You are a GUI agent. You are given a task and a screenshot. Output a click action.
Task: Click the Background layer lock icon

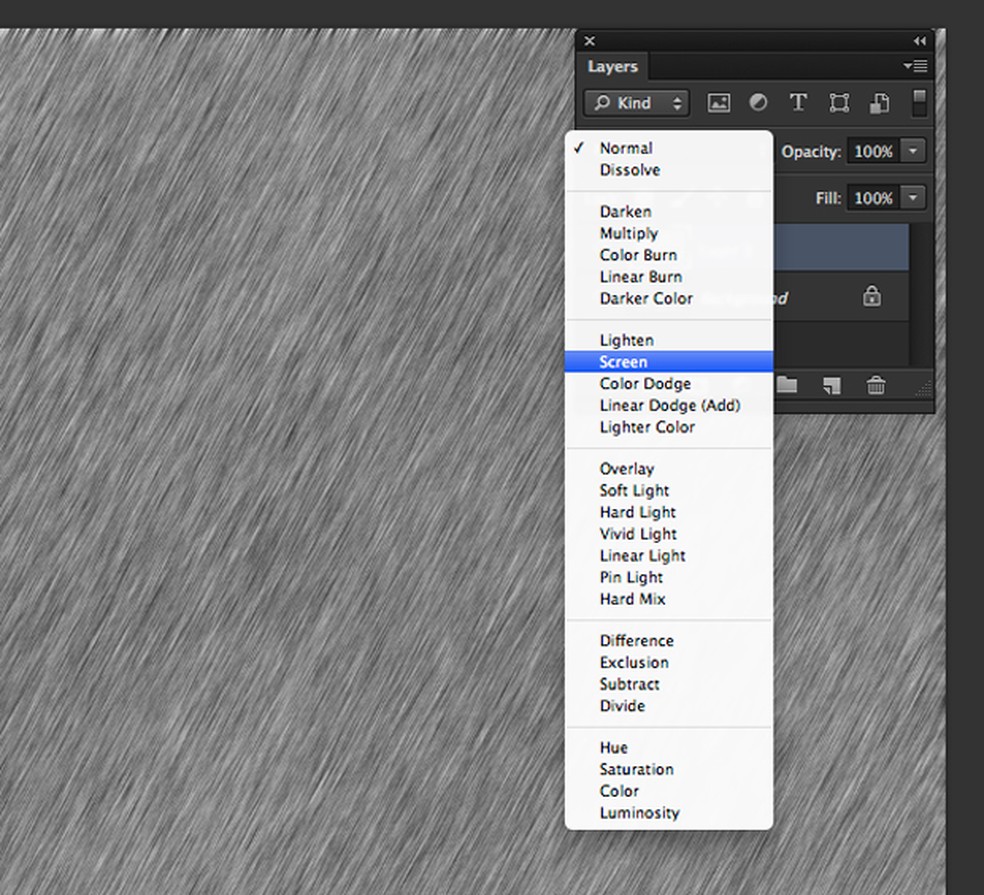[x=872, y=296]
